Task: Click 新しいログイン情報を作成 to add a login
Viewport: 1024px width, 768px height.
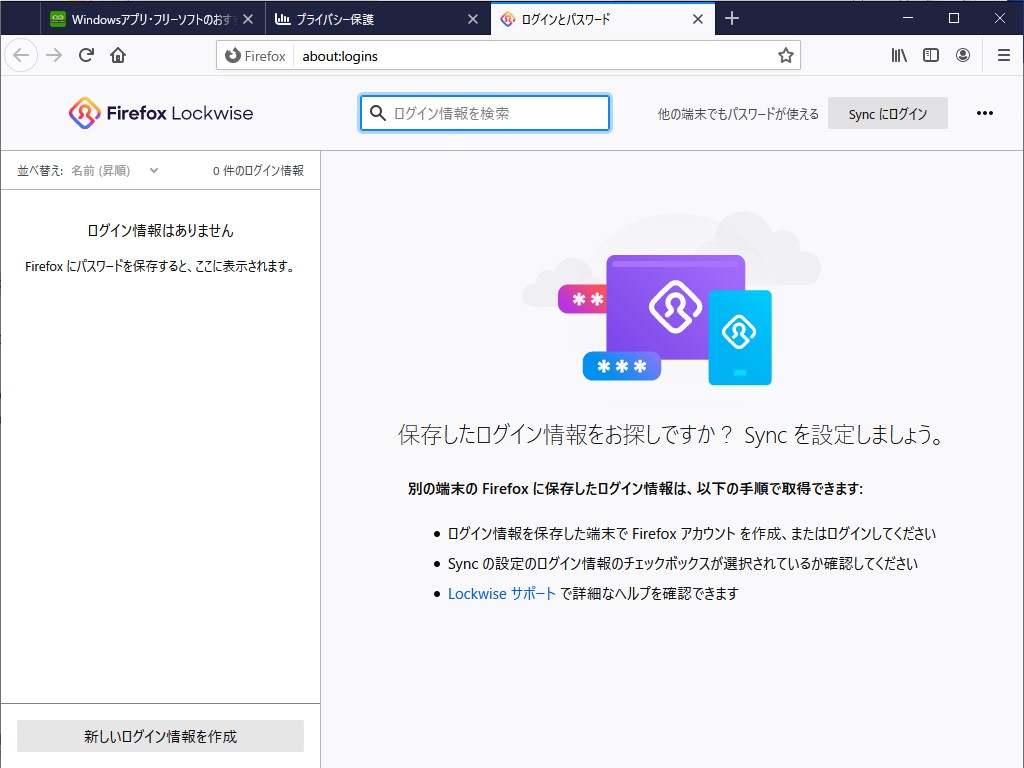Action: click(x=160, y=736)
